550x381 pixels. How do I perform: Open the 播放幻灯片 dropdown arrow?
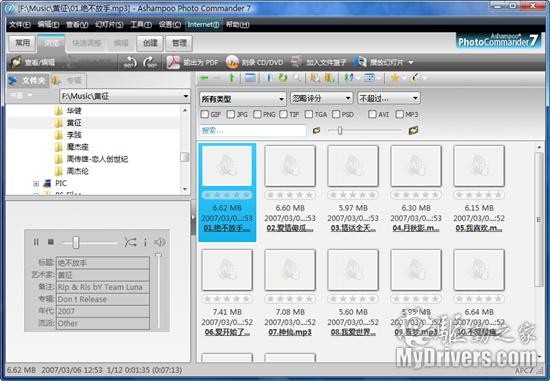point(411,62)
